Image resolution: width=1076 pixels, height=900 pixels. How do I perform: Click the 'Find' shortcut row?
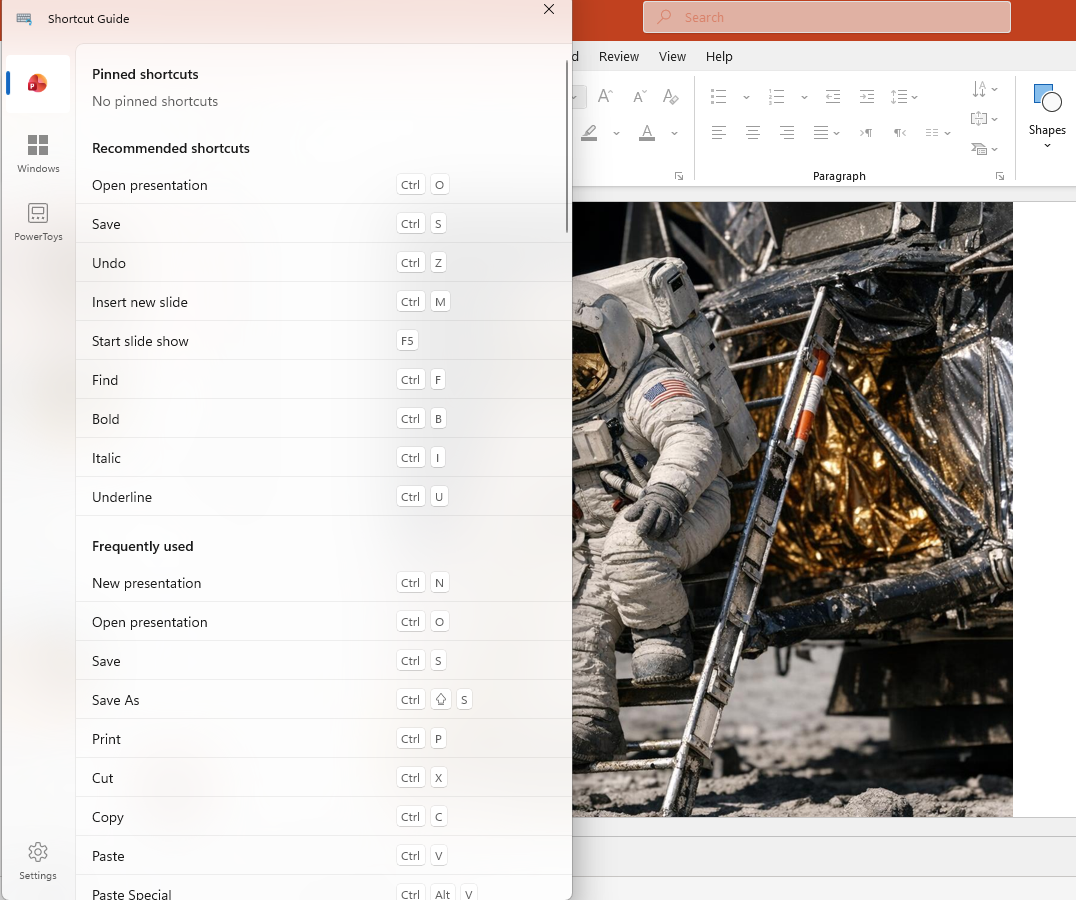[323, 380]
